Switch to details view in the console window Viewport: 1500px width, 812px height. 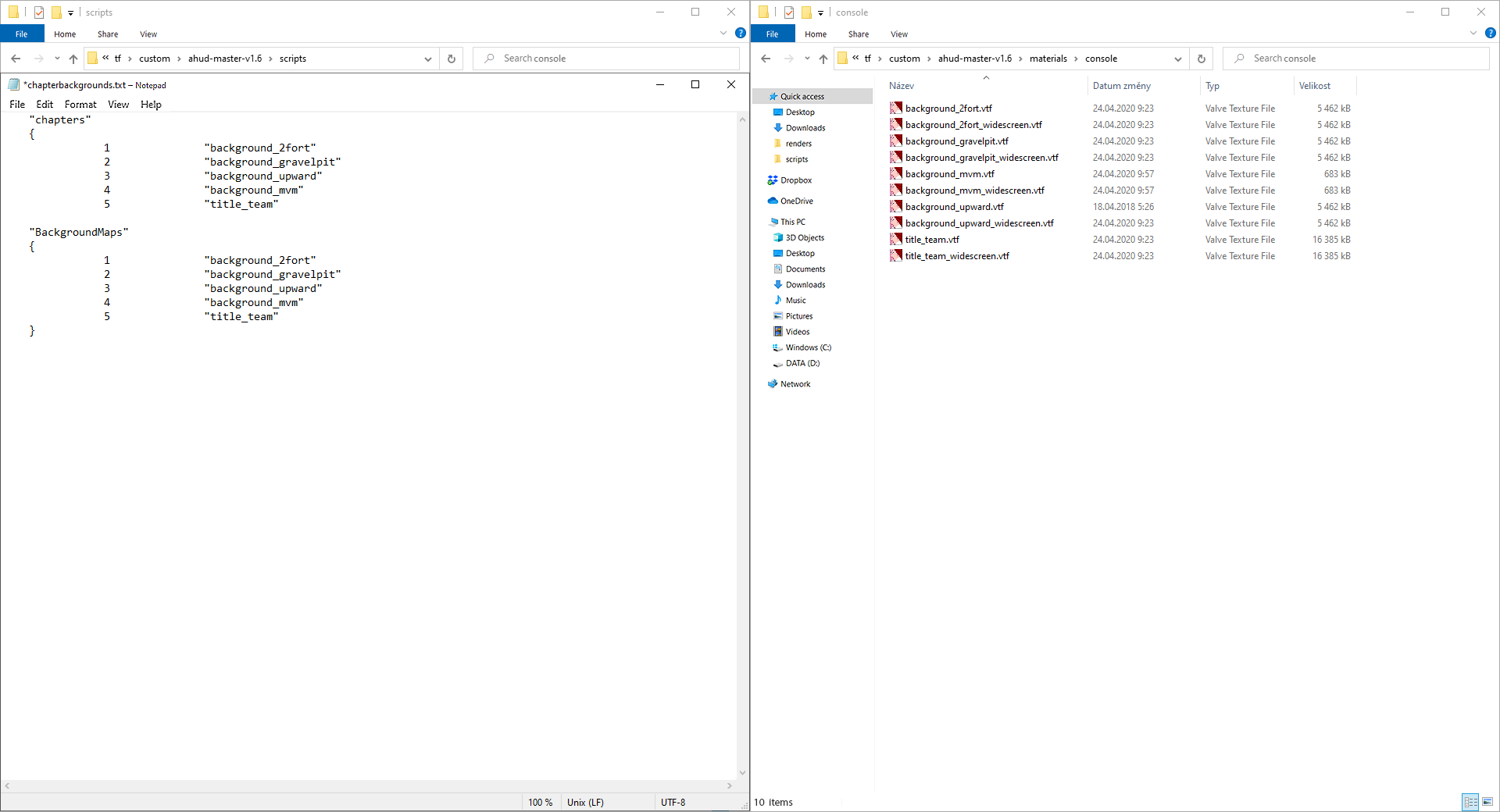(x=1471, y=802)
